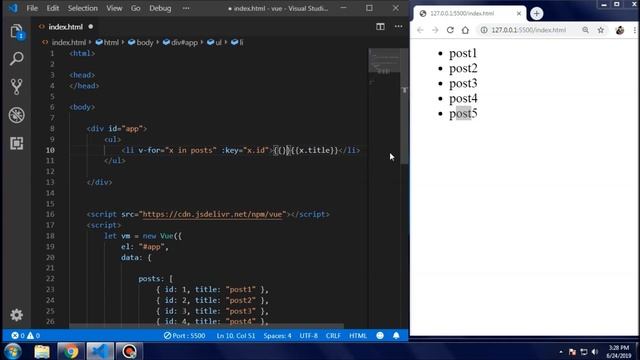Change the CRLF end of line sequence
Viewport: 640px width, 360px height.
pos(333,336)
